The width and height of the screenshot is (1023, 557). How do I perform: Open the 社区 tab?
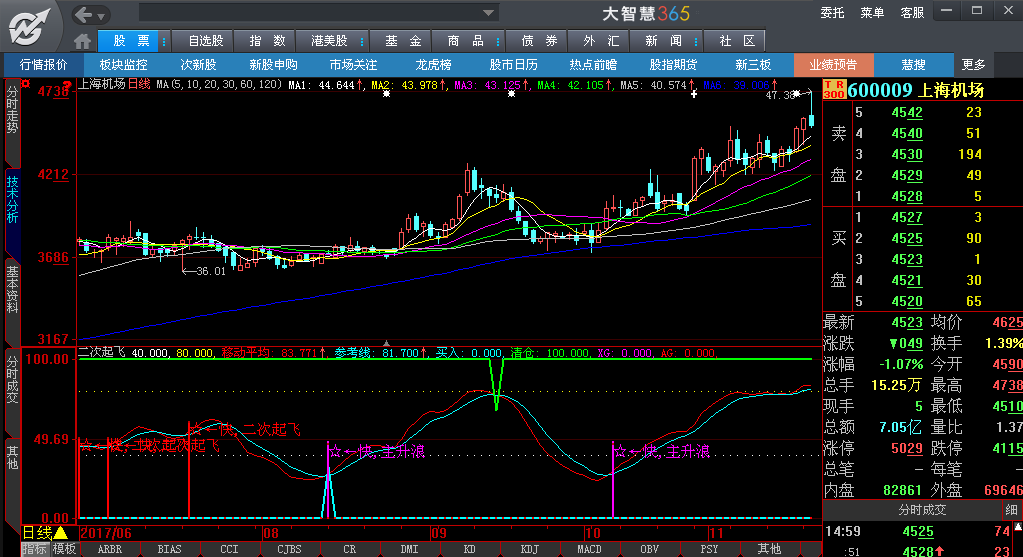tap(737, 41)
